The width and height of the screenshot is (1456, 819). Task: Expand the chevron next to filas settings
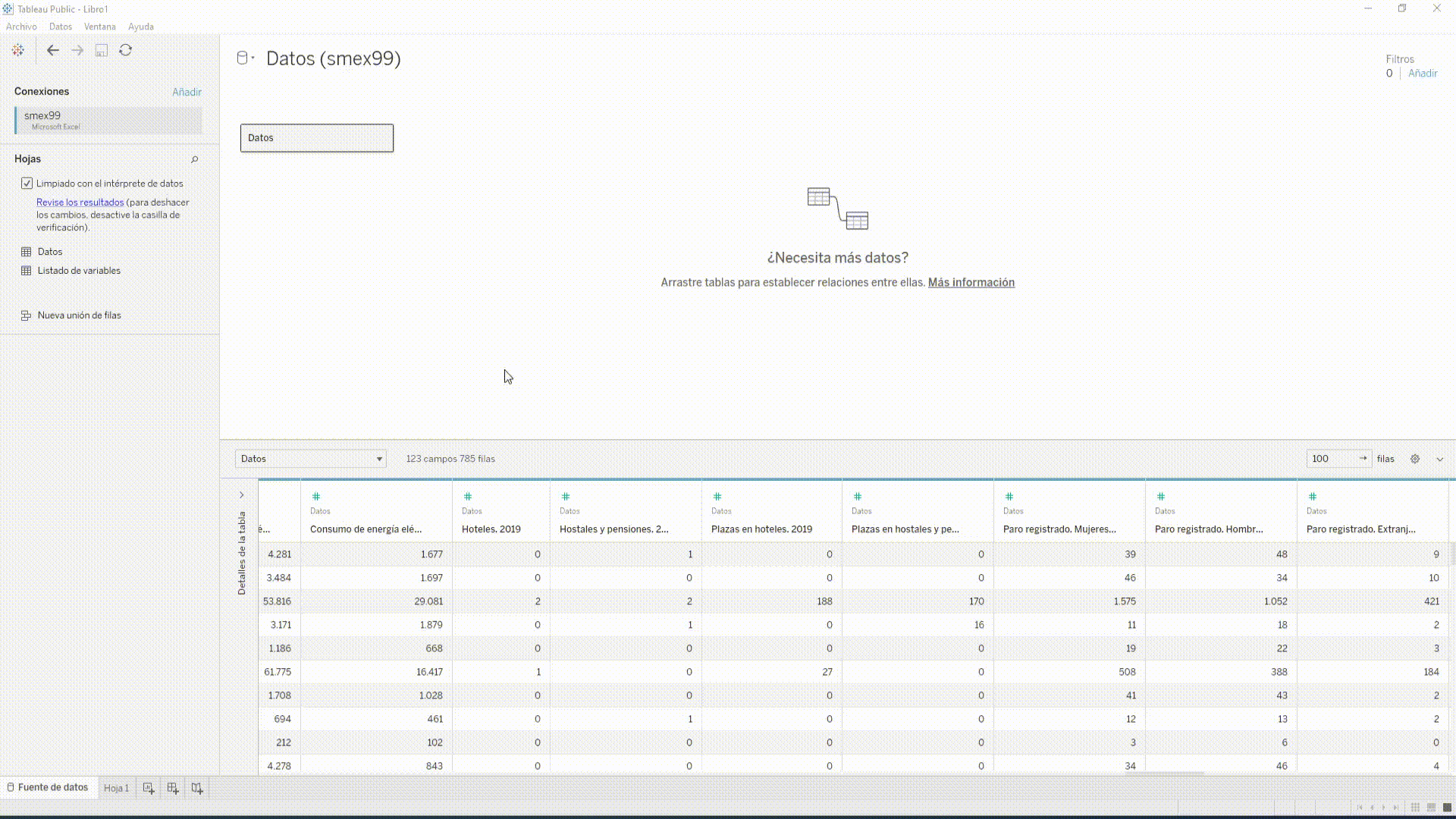(x=1440, y=459)
